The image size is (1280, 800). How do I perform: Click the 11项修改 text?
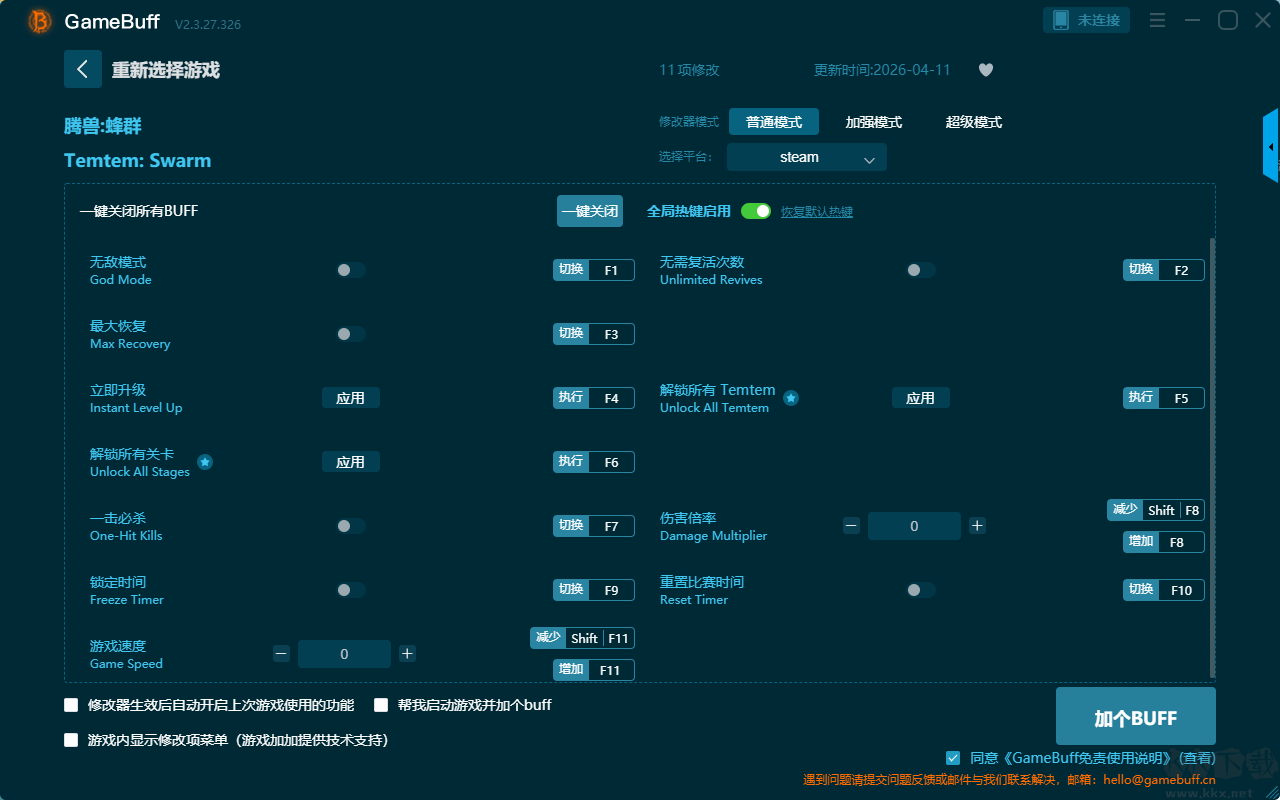tap(689, 70)
